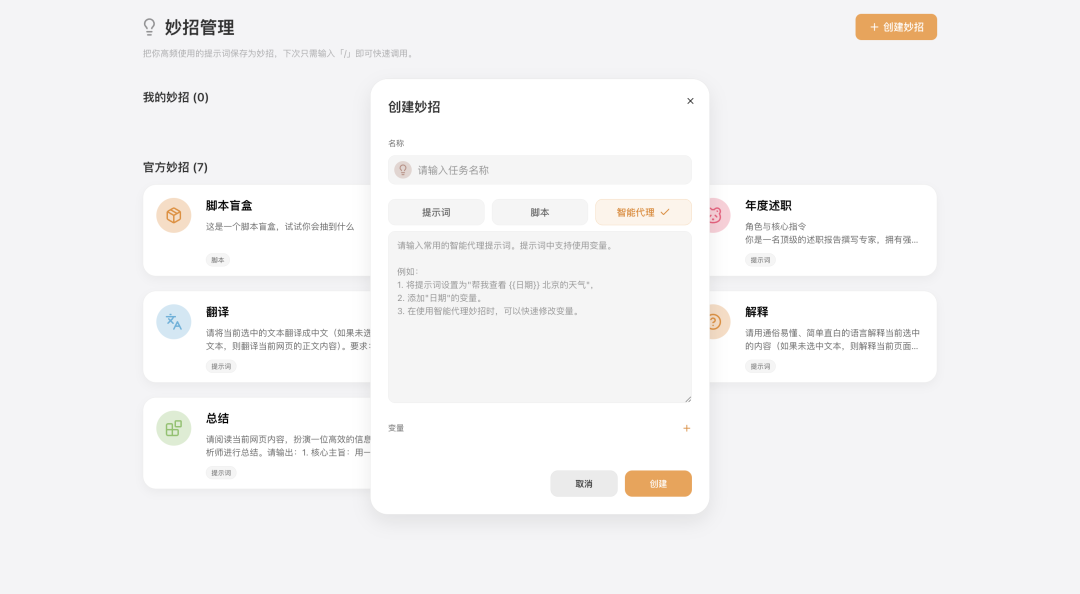
Task: Click the 总结 card's green icon
Action: [x=174, y=428]
